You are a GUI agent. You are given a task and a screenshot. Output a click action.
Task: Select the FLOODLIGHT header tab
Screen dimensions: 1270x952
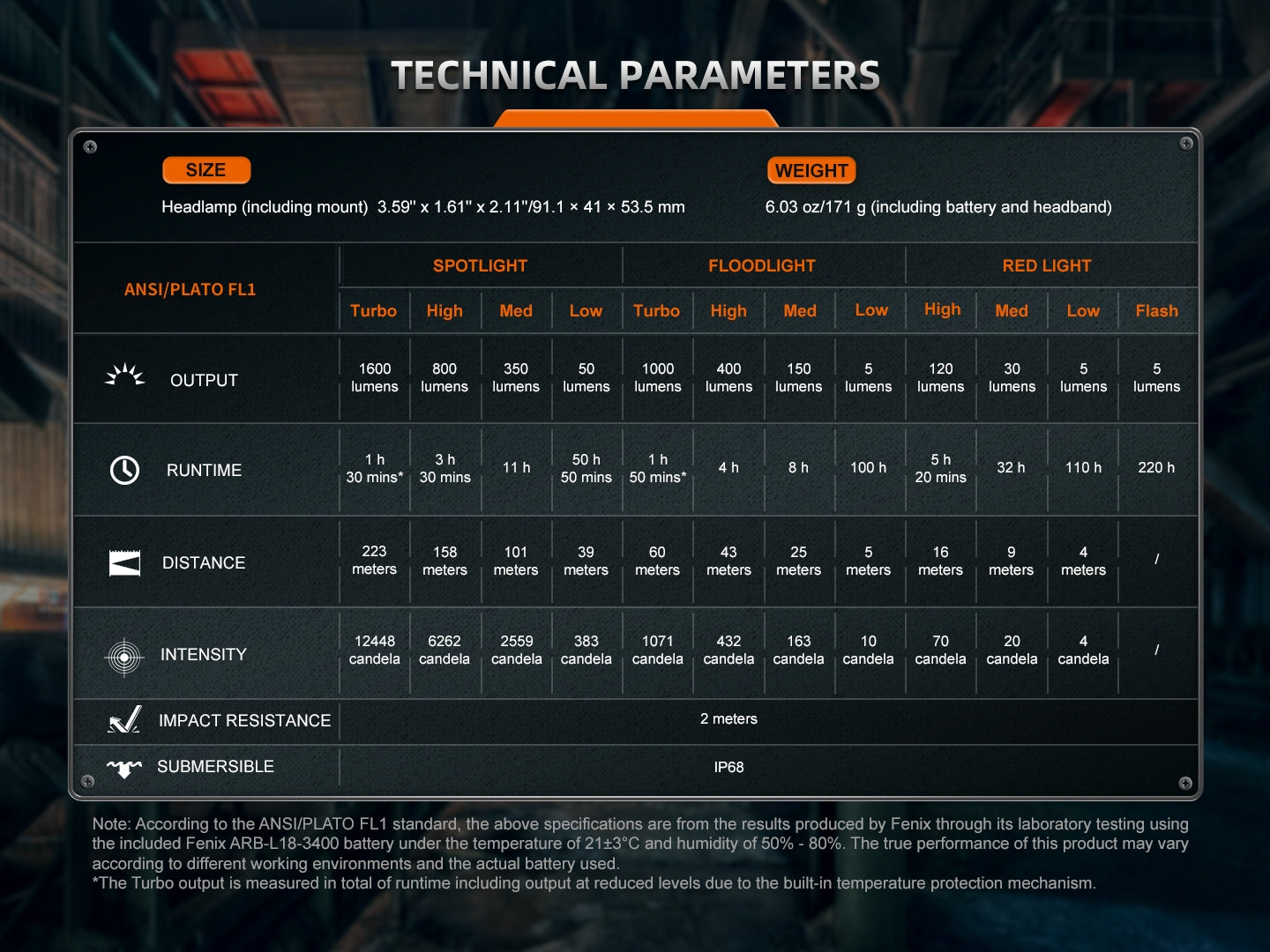coord(762,265)
